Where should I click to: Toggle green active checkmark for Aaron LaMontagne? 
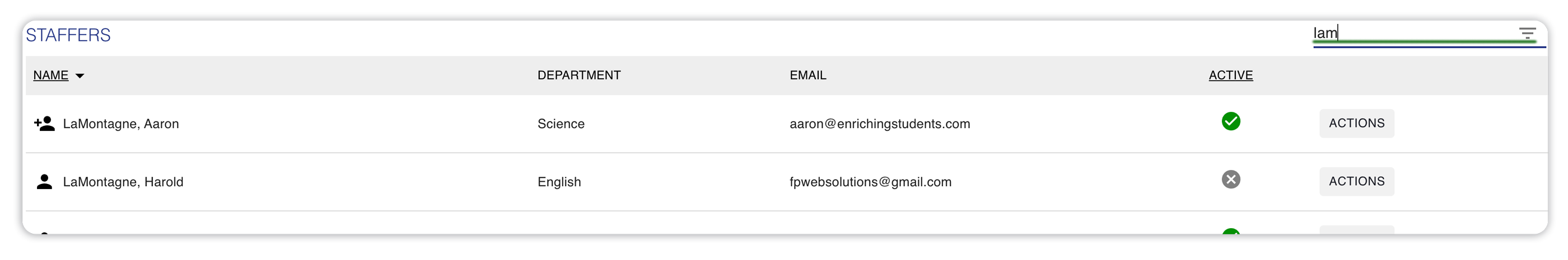[x=1231, y=121]
